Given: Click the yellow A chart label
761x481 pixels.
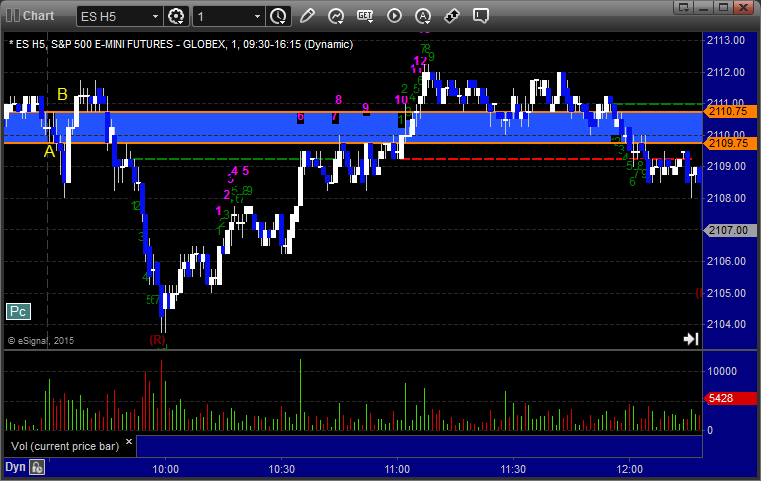Looking at the screenshot, I should (x=49, y=151).
